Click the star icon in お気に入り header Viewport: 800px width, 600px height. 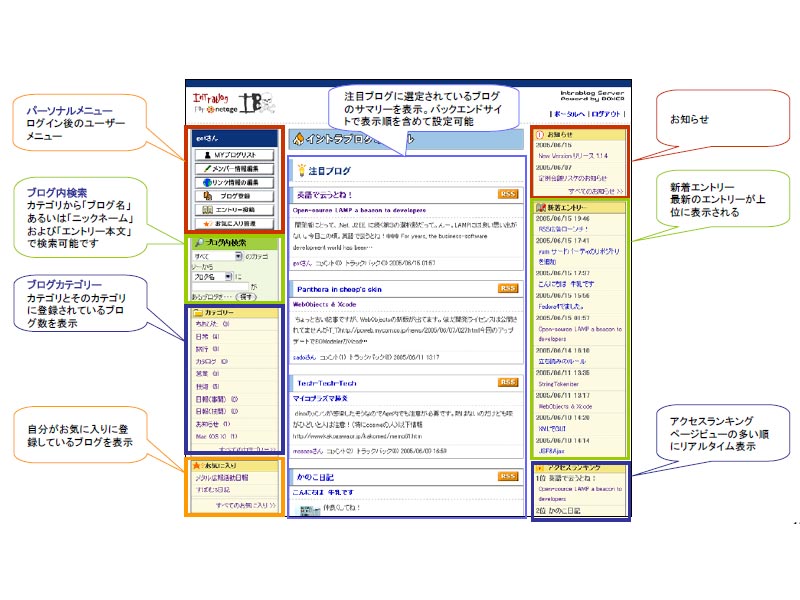196,465
